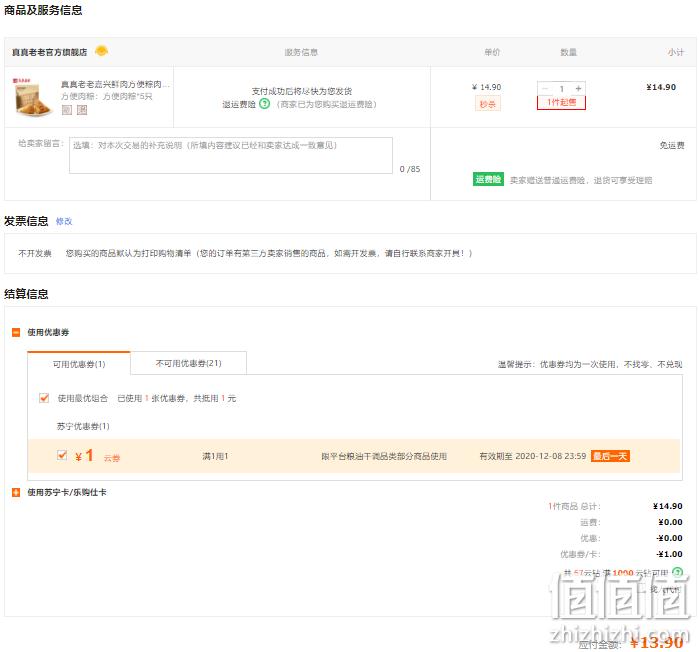Click the second service badge under the product title
The height and width of the screenshot is (652, 699).
pos(82,110)
